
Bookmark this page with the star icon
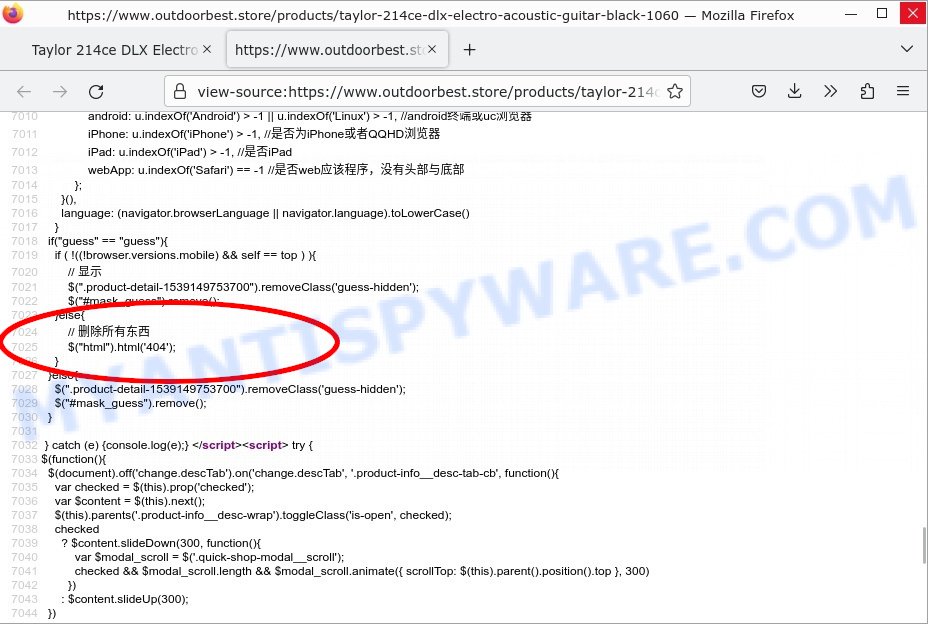tap(675, 91)
